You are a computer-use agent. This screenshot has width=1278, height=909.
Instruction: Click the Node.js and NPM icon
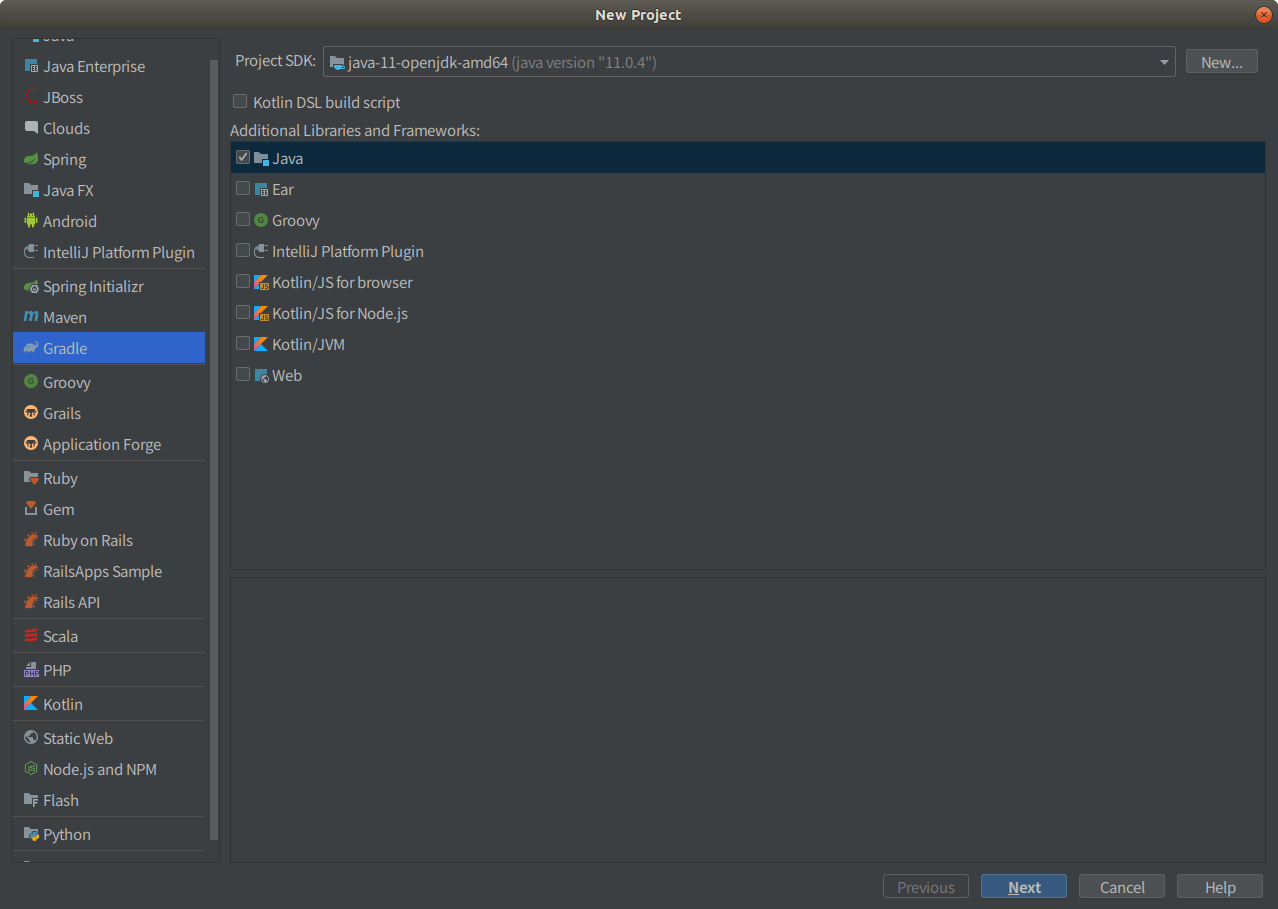coord(31,770)
